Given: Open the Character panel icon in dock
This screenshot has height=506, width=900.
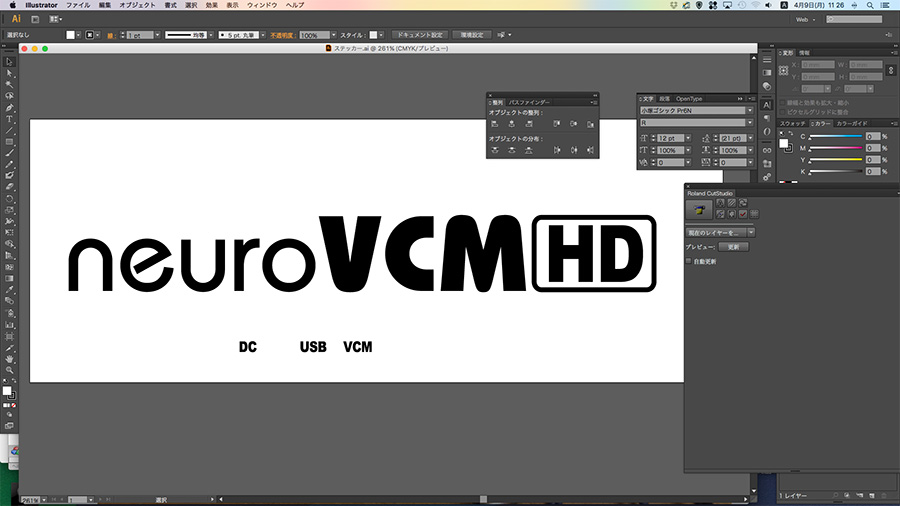Looking at the screenshot, I should [x=767, y=105].
